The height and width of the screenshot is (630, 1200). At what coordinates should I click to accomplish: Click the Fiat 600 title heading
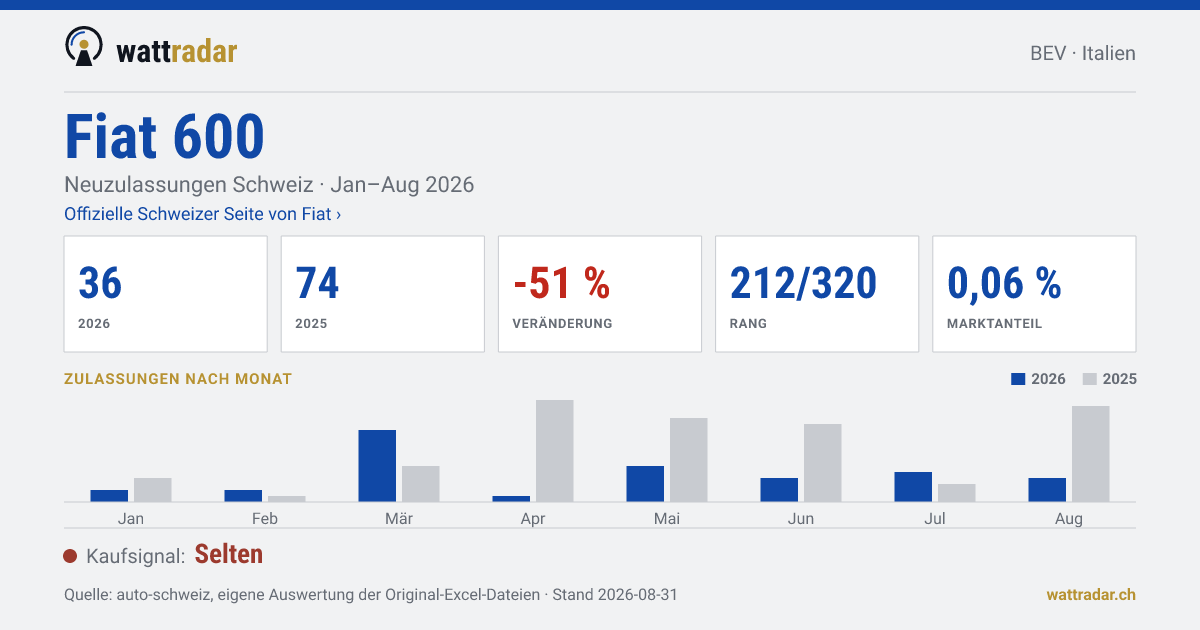coord(165,137)
